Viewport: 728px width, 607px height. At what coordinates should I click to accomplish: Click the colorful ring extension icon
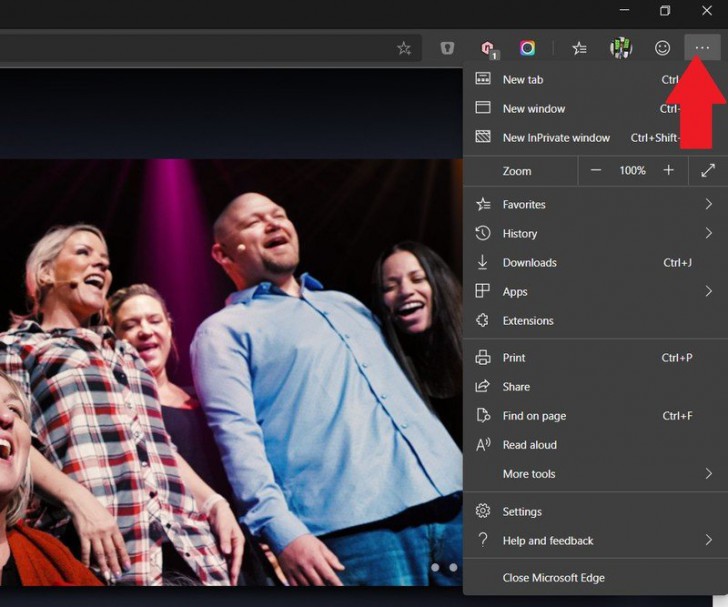(x=527, y=48)
